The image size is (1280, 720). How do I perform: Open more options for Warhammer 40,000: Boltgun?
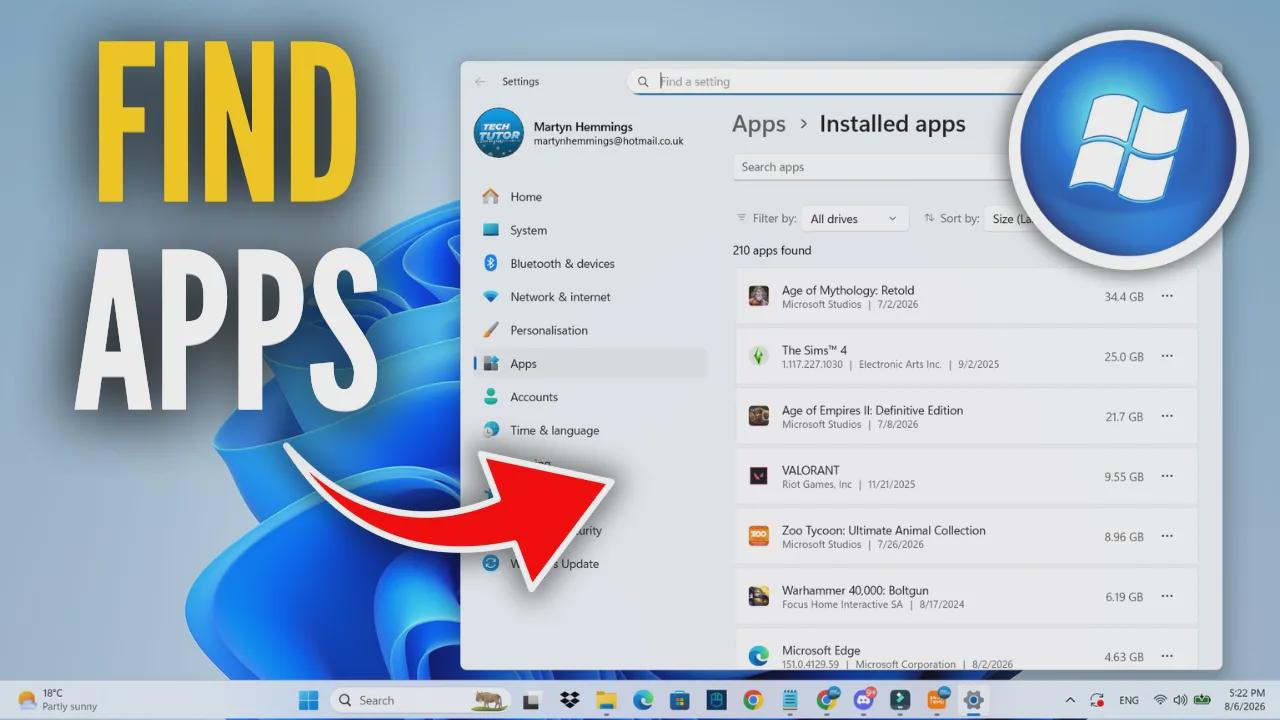1167,597
